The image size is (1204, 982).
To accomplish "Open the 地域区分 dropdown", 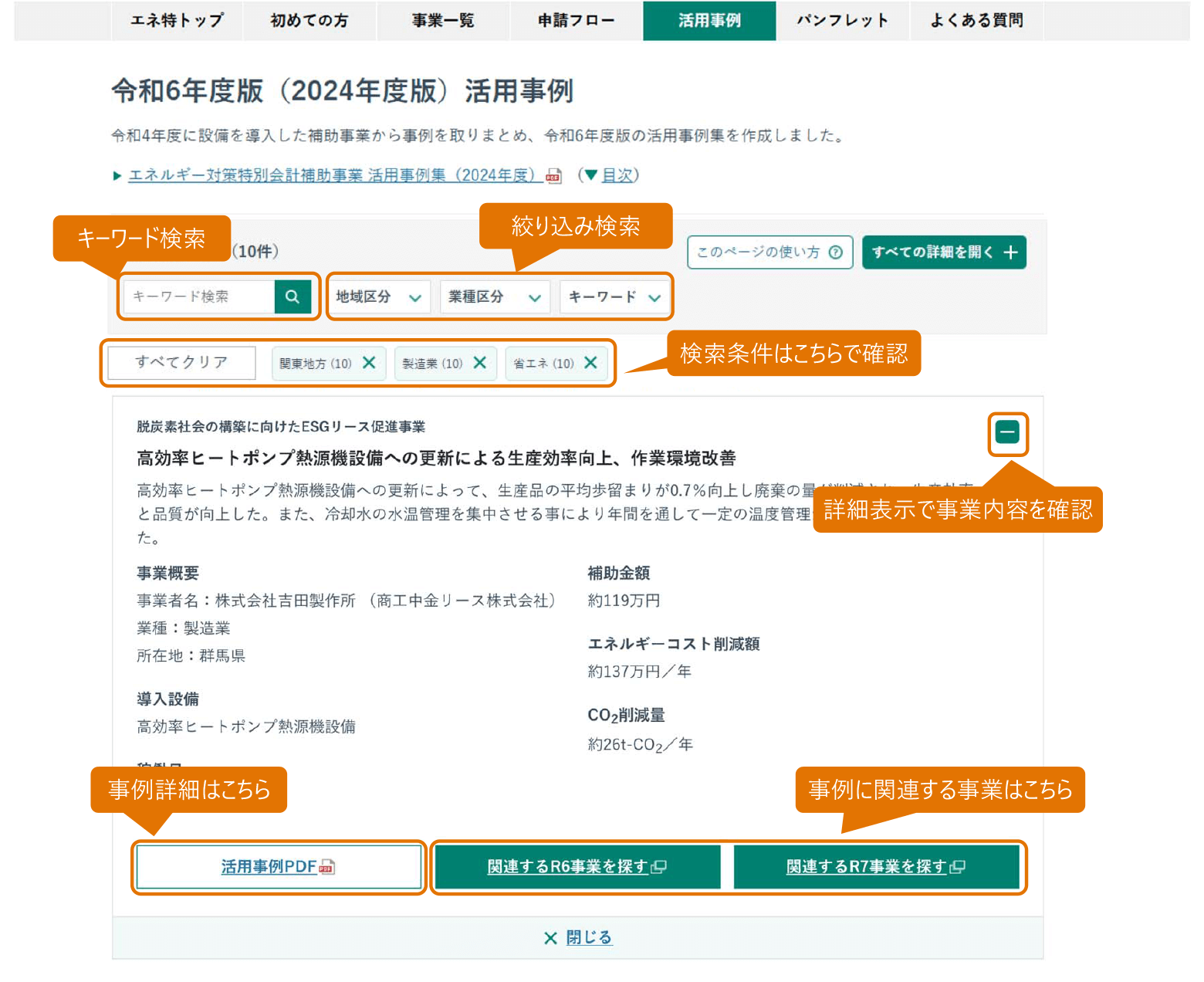I will pos(378,296).
